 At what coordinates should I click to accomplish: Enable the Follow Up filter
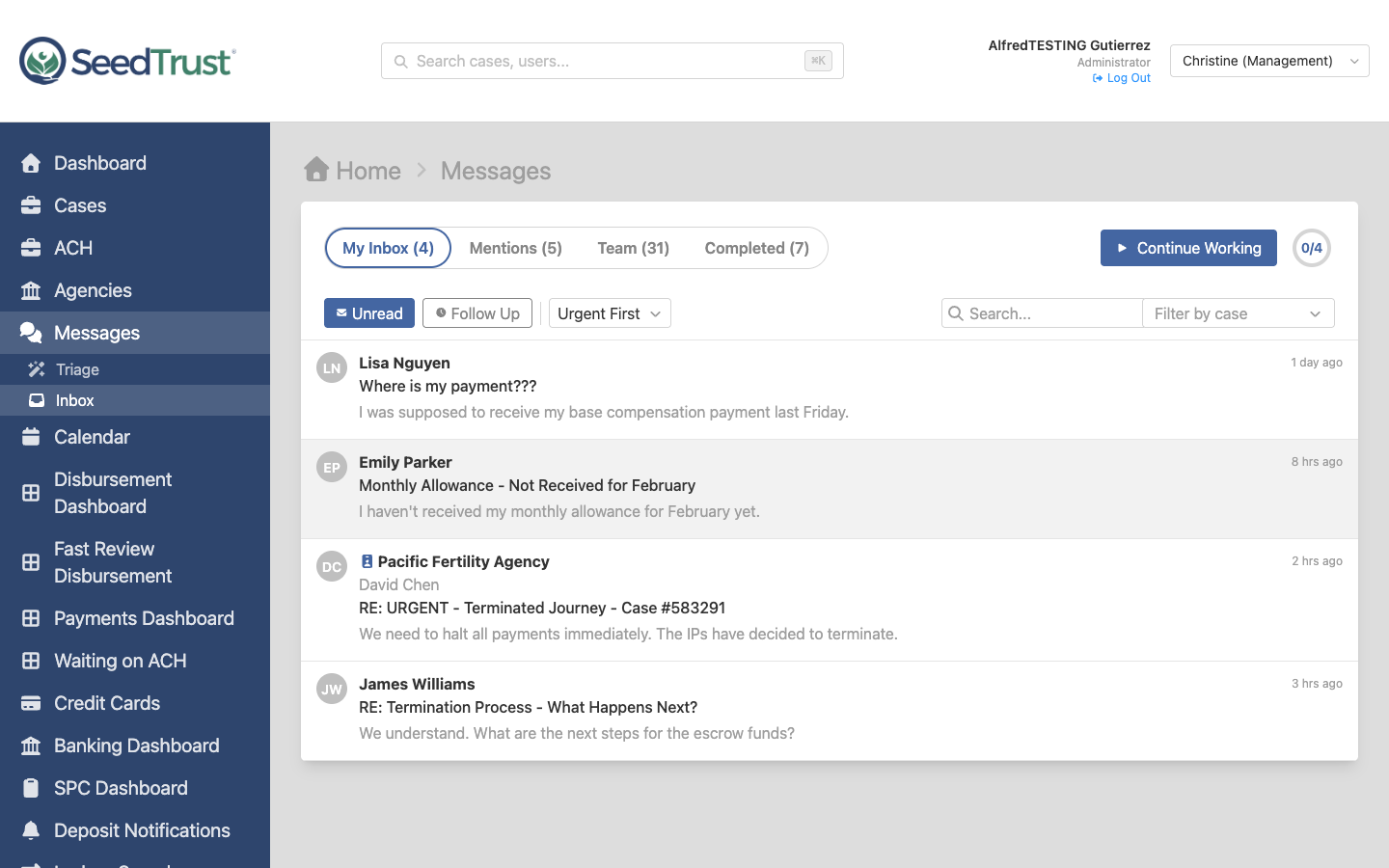pyautogui.click(x=477, y=312)
